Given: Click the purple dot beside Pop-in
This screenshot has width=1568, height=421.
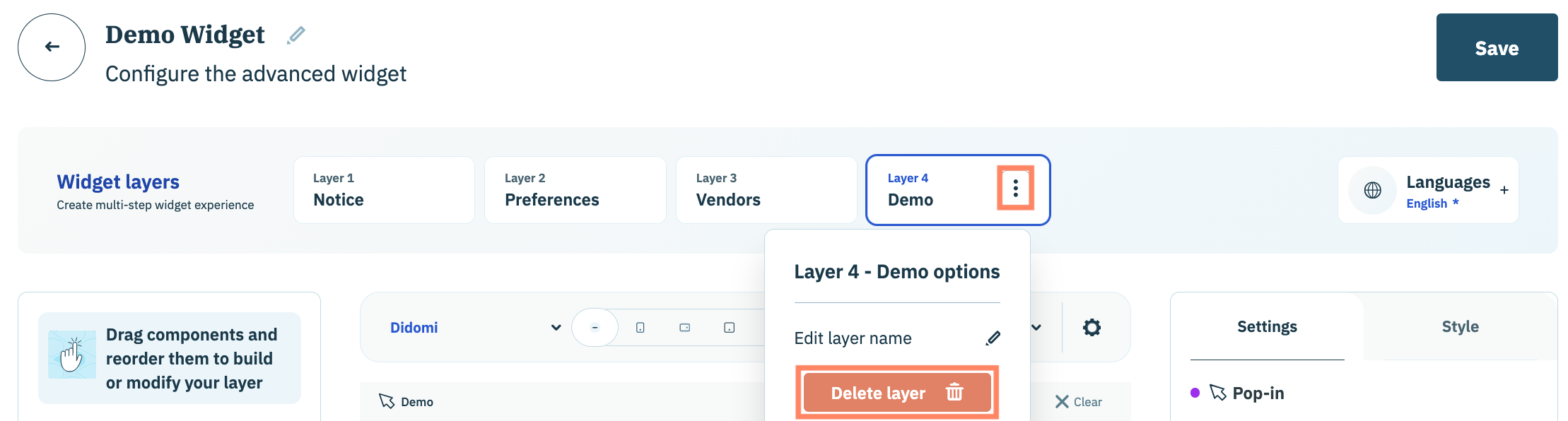Looking at the screenshot, I should click(x=1195, y=393).
